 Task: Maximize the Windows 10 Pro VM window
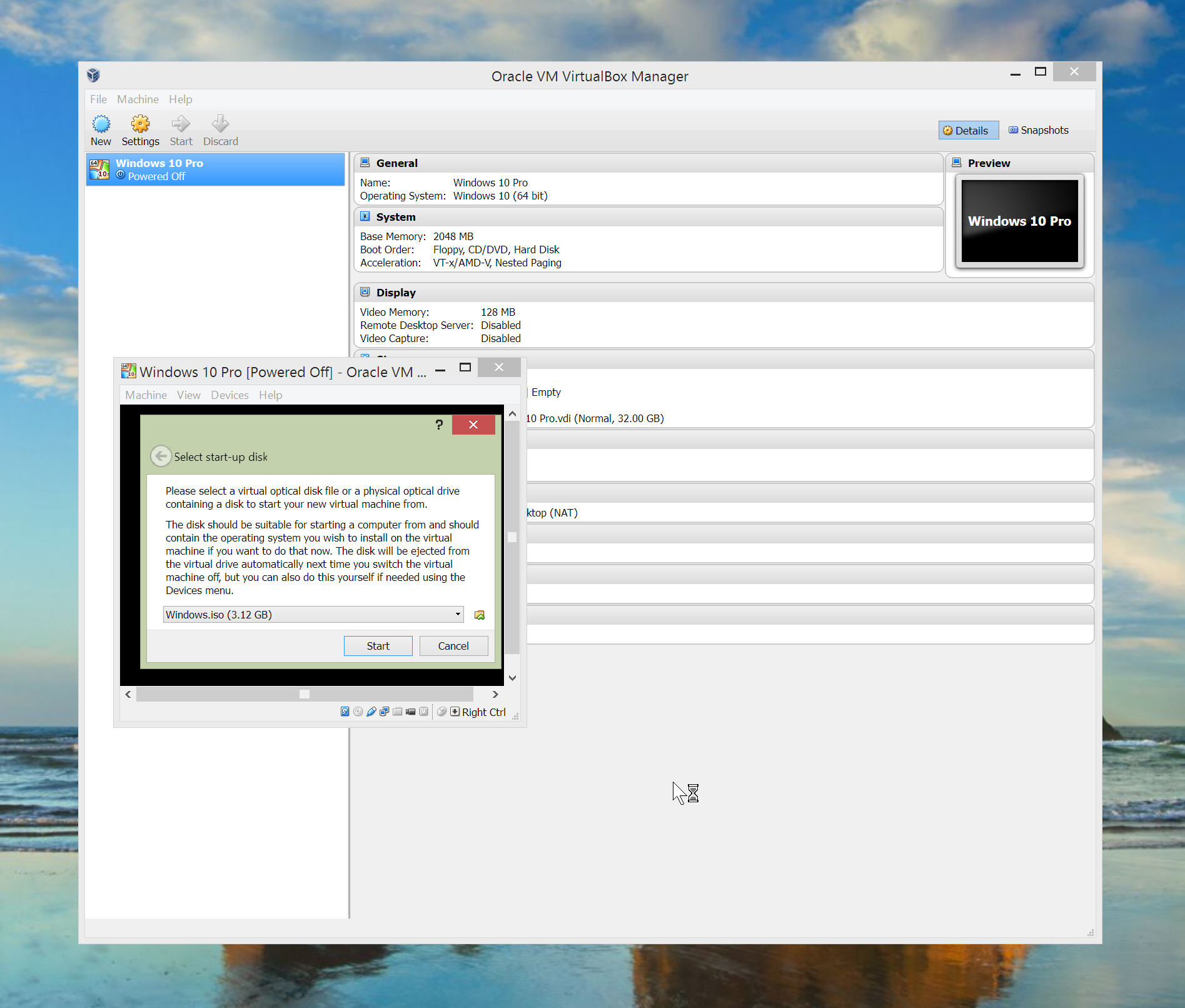tap(465, 368)
